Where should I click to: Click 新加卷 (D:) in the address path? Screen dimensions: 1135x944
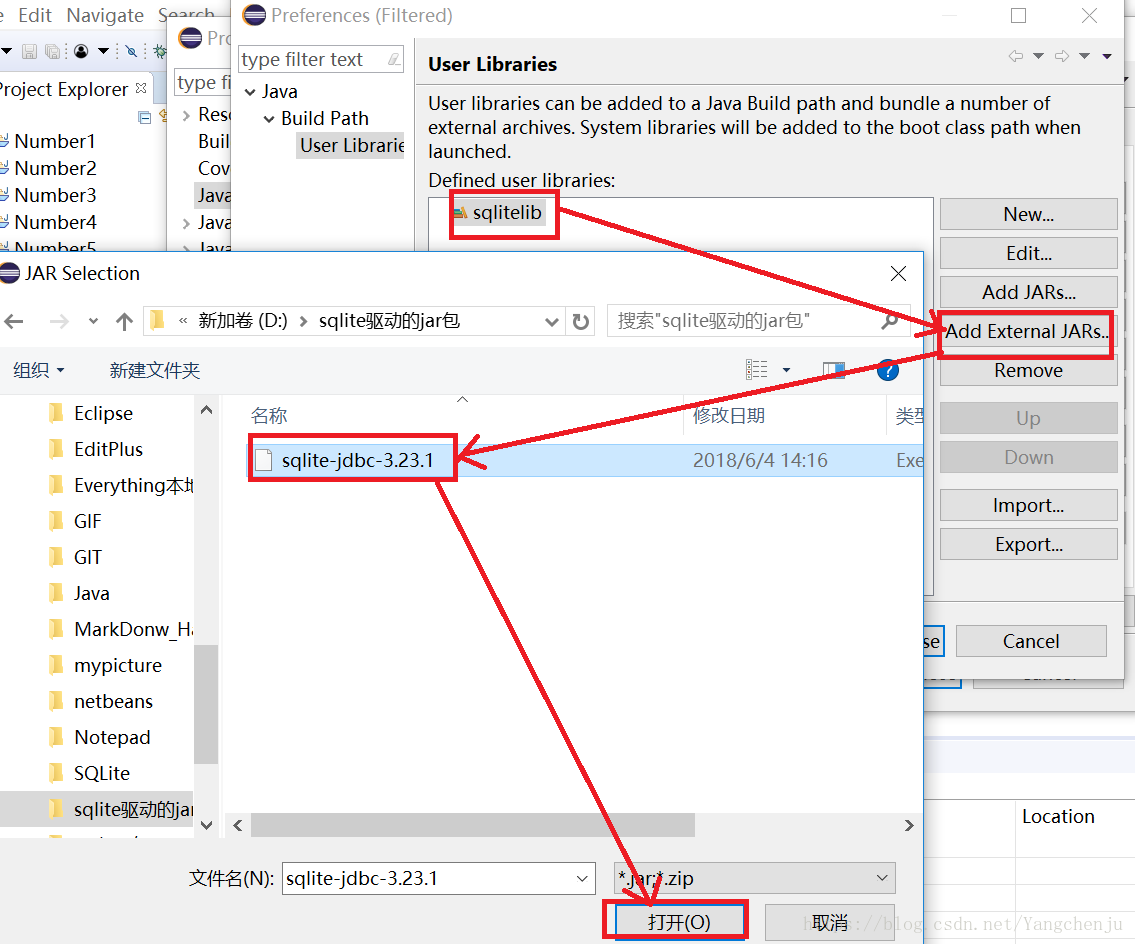(x=242, y=321)
